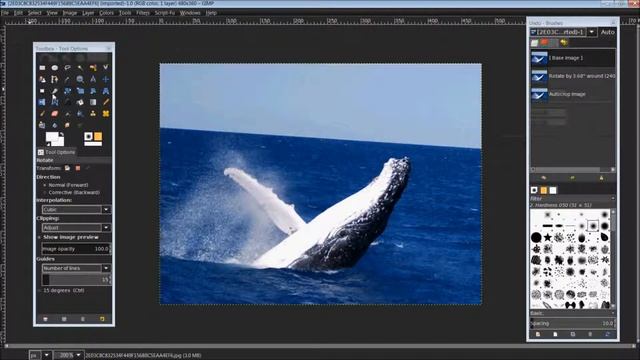Open the Select menu
The width and height of the screenshot is (640, 360).
35,13
